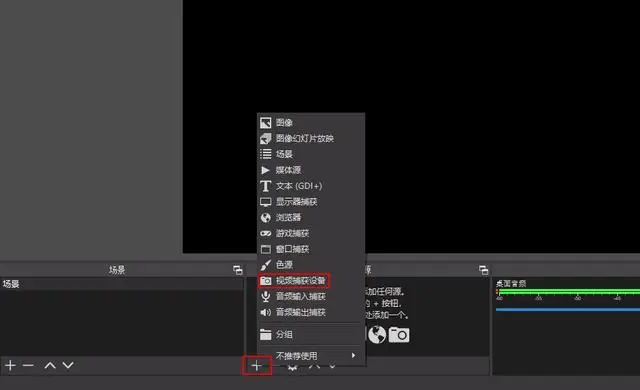Select 音频输入捕获 audio input capture

click(x=311, y=296)
